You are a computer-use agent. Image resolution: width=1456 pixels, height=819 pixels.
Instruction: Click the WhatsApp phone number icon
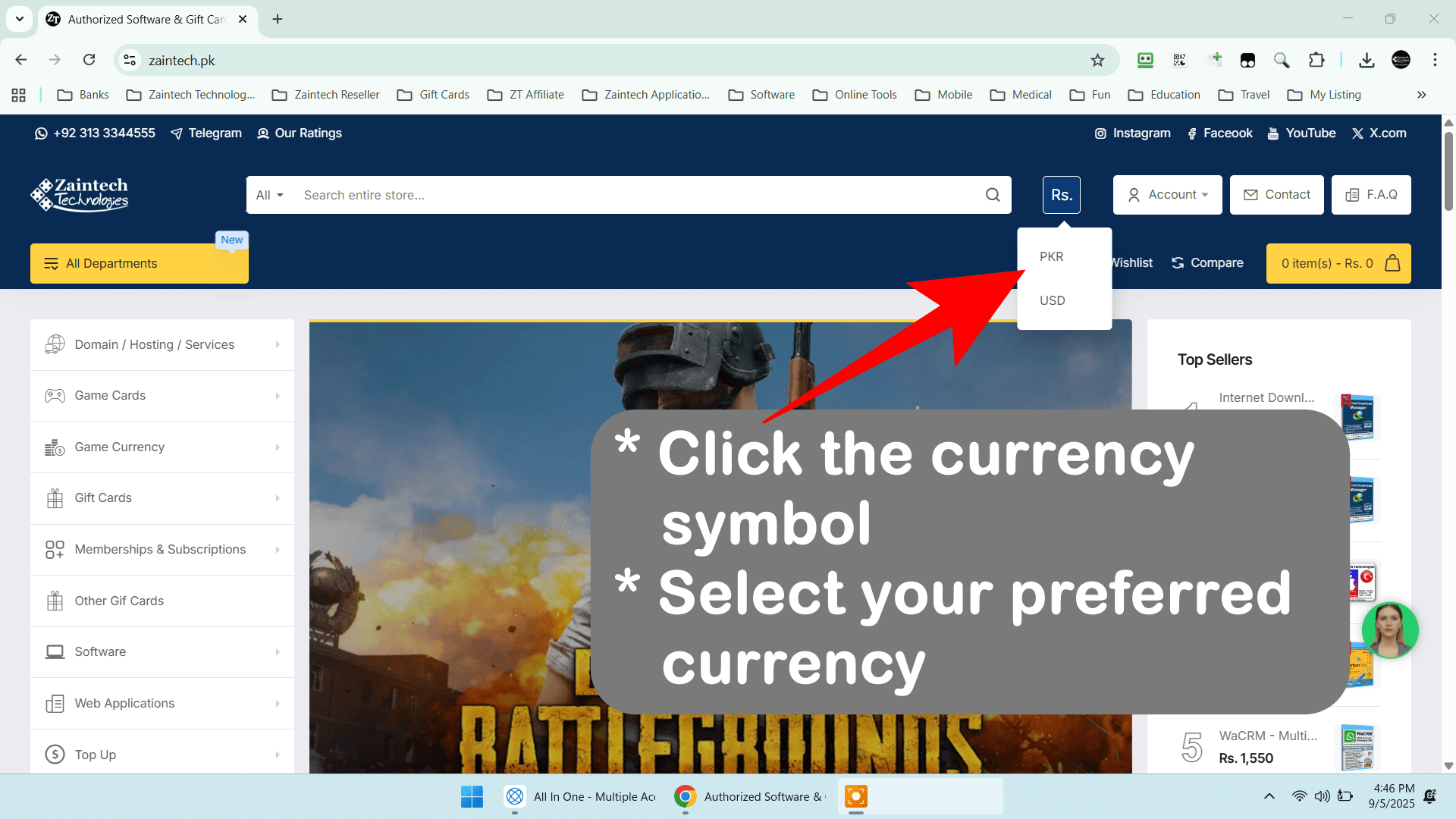click(41, 133)
